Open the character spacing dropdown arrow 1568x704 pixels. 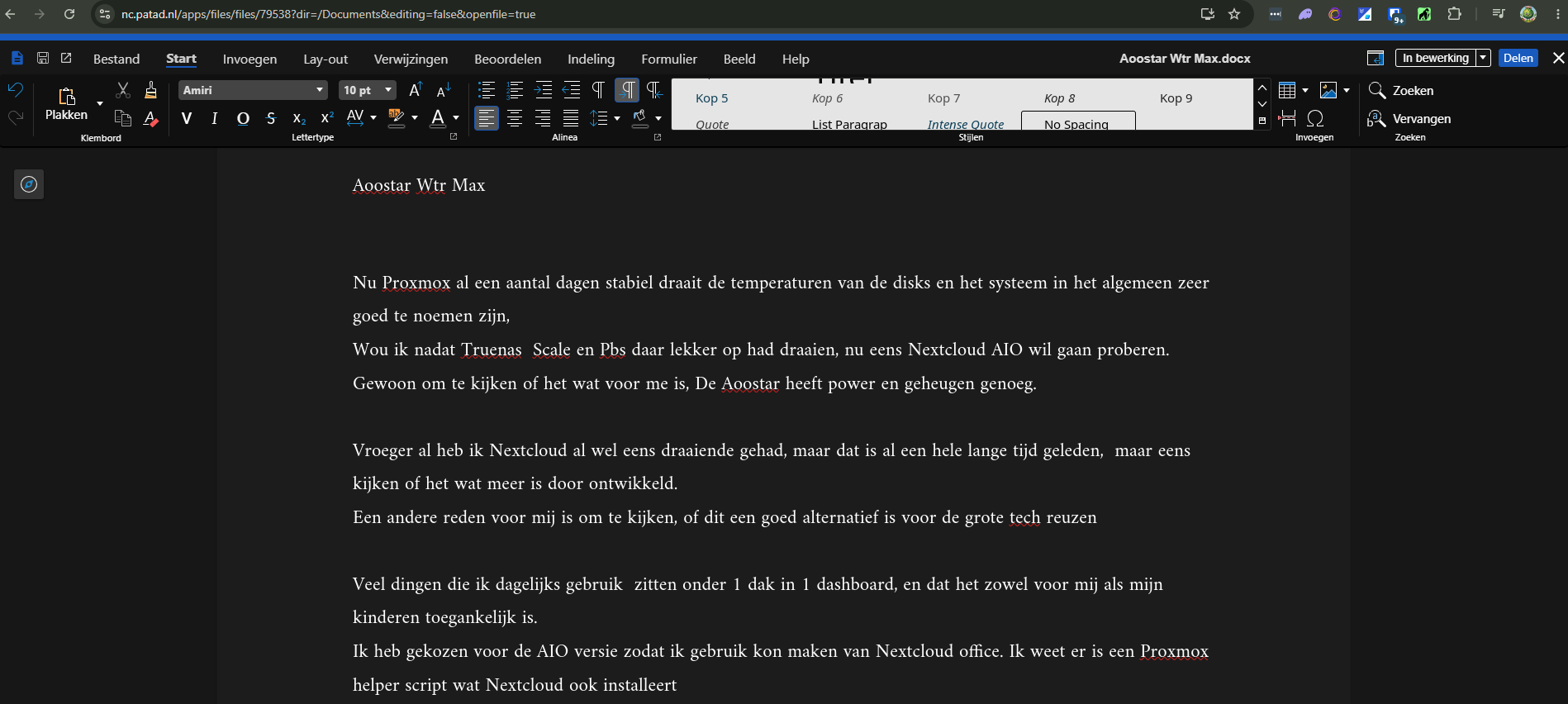coord(373,118)
